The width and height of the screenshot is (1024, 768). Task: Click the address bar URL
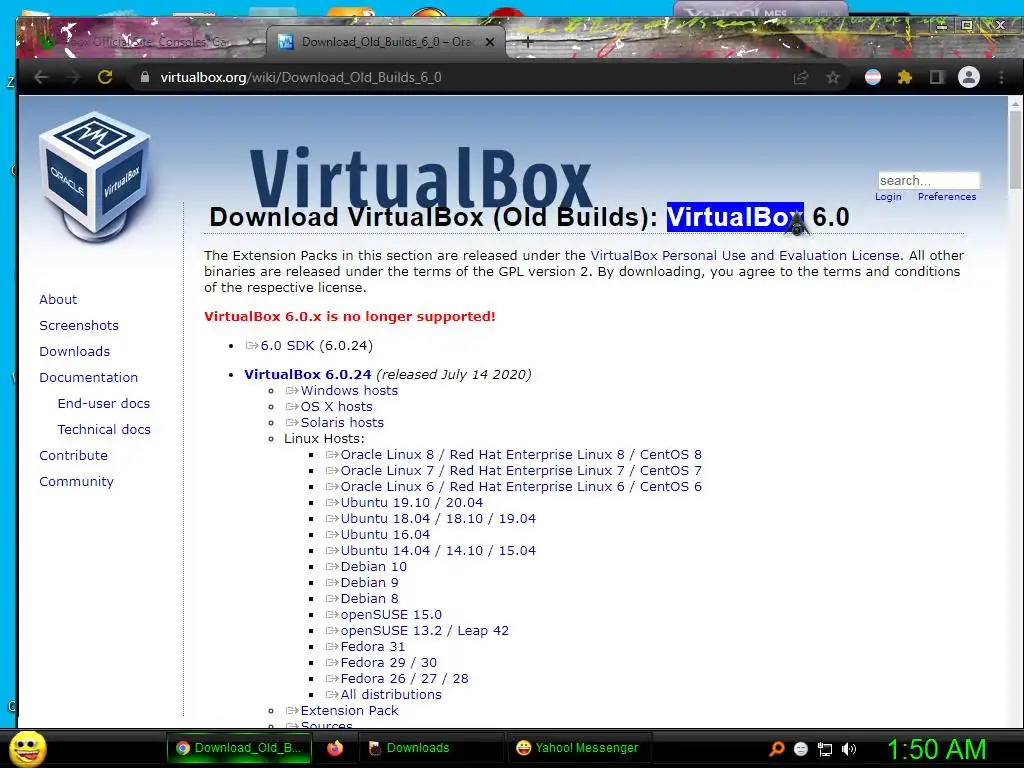pyautogui.click(x=301, y=78)
